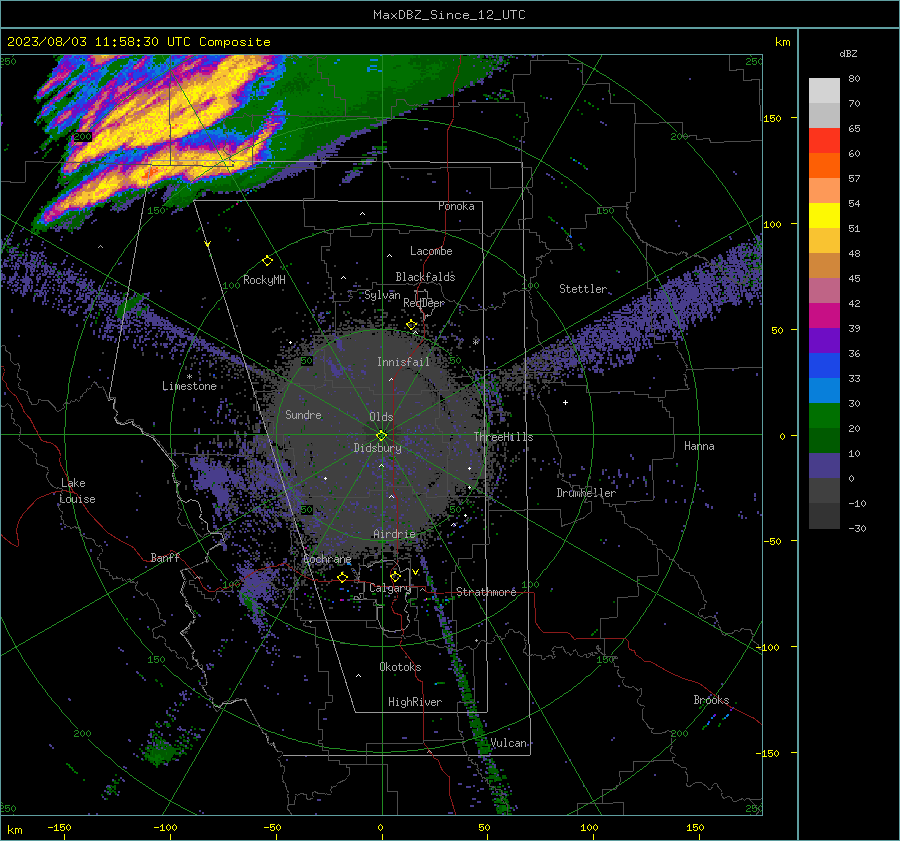
Task: Pick the orange 57-60 dBZ legend swatch
Action: pos(824,165)
